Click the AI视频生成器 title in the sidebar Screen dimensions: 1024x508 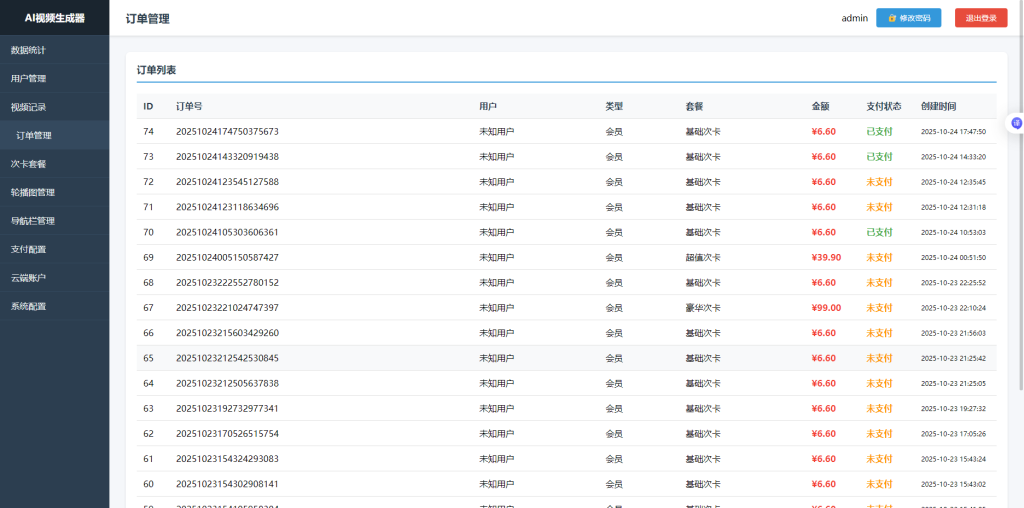pyautogui.click(x=54, y=18)
